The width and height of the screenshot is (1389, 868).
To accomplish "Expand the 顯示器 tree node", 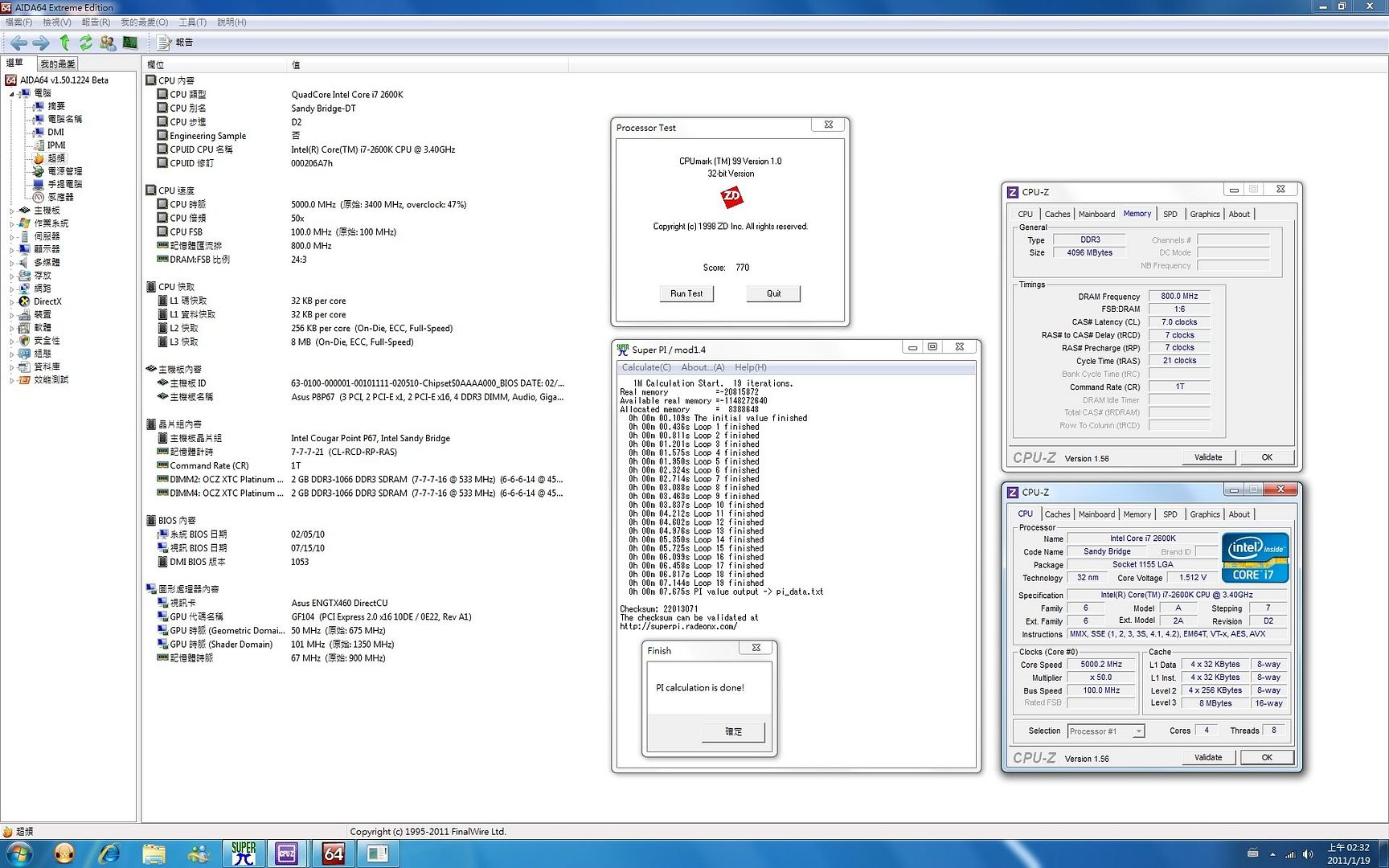I will coord(12,249).
